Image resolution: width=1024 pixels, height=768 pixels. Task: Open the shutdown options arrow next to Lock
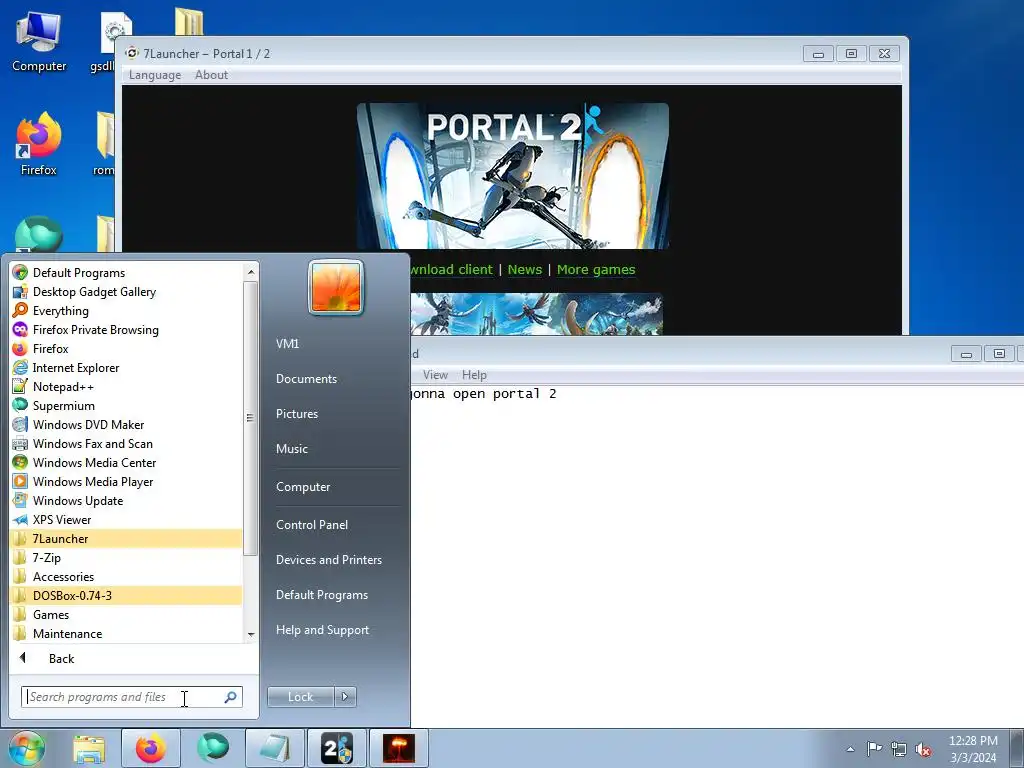pos(345,697)
